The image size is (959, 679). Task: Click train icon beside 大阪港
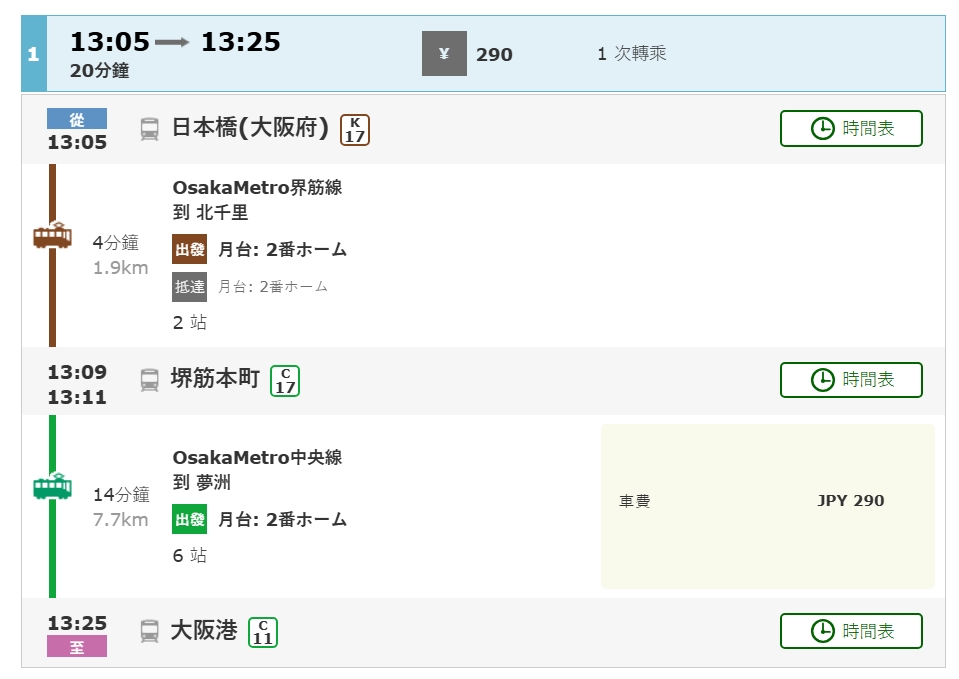[149, 631]
